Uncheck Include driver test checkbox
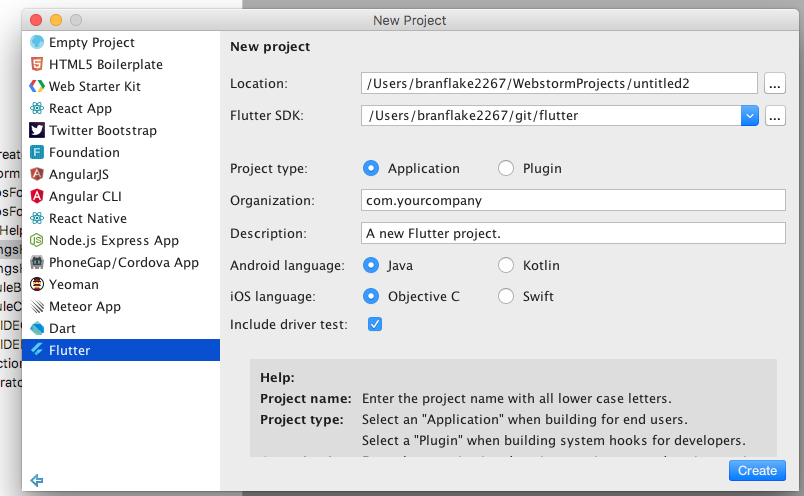804x496 pixels. point(375,324)
